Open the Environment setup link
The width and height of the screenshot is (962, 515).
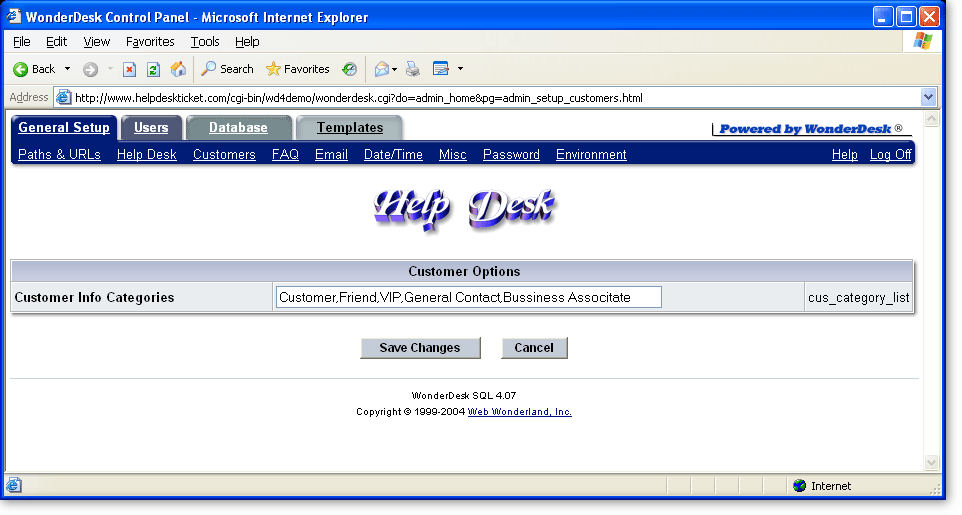coord(591,155)
